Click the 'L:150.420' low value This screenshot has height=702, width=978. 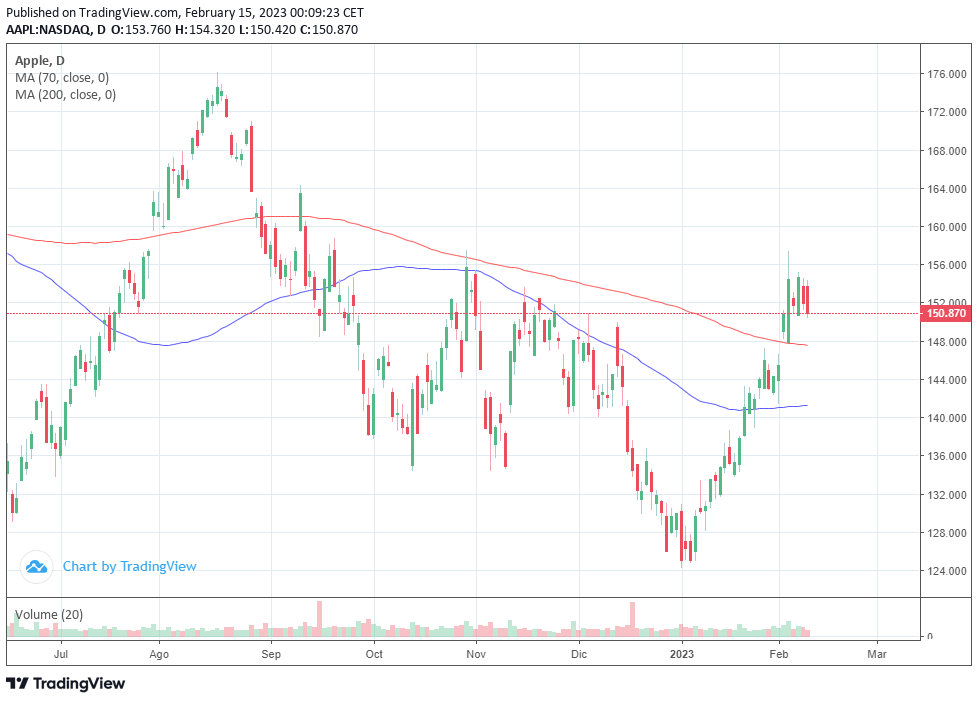pos(267,29)
